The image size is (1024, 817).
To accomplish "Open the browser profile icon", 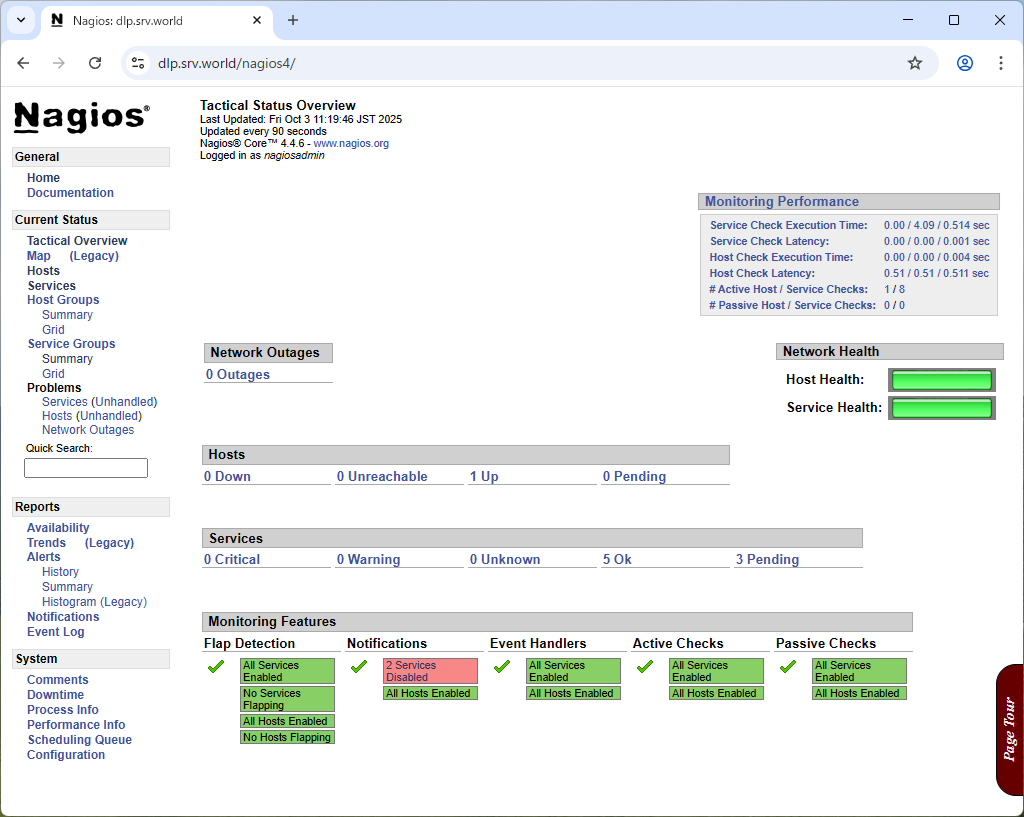I will pos(965,63).
